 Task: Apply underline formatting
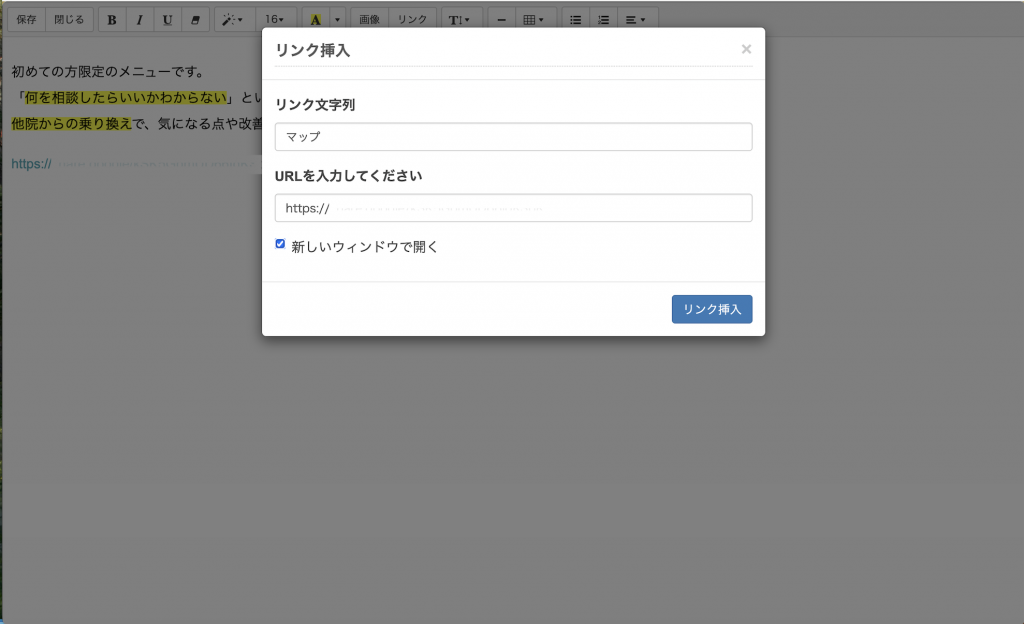pyautogui.click(x=167, y=19)
